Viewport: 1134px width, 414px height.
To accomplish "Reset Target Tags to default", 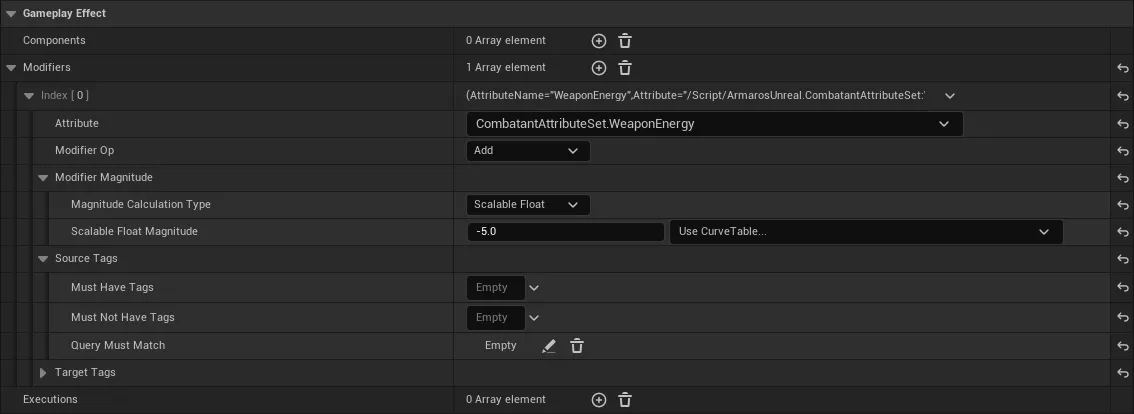I will 1122,373.
